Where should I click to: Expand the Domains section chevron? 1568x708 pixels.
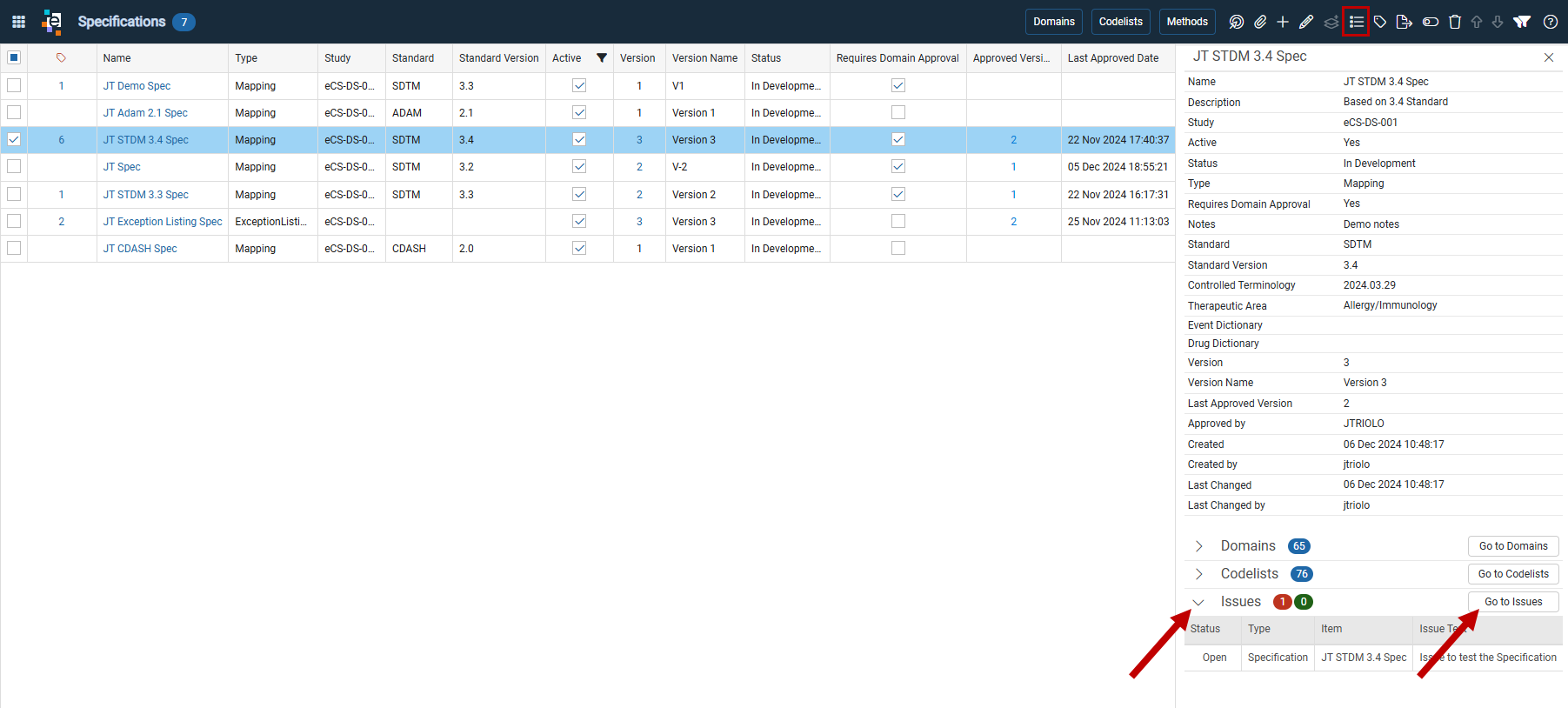tap(1199, 546)
